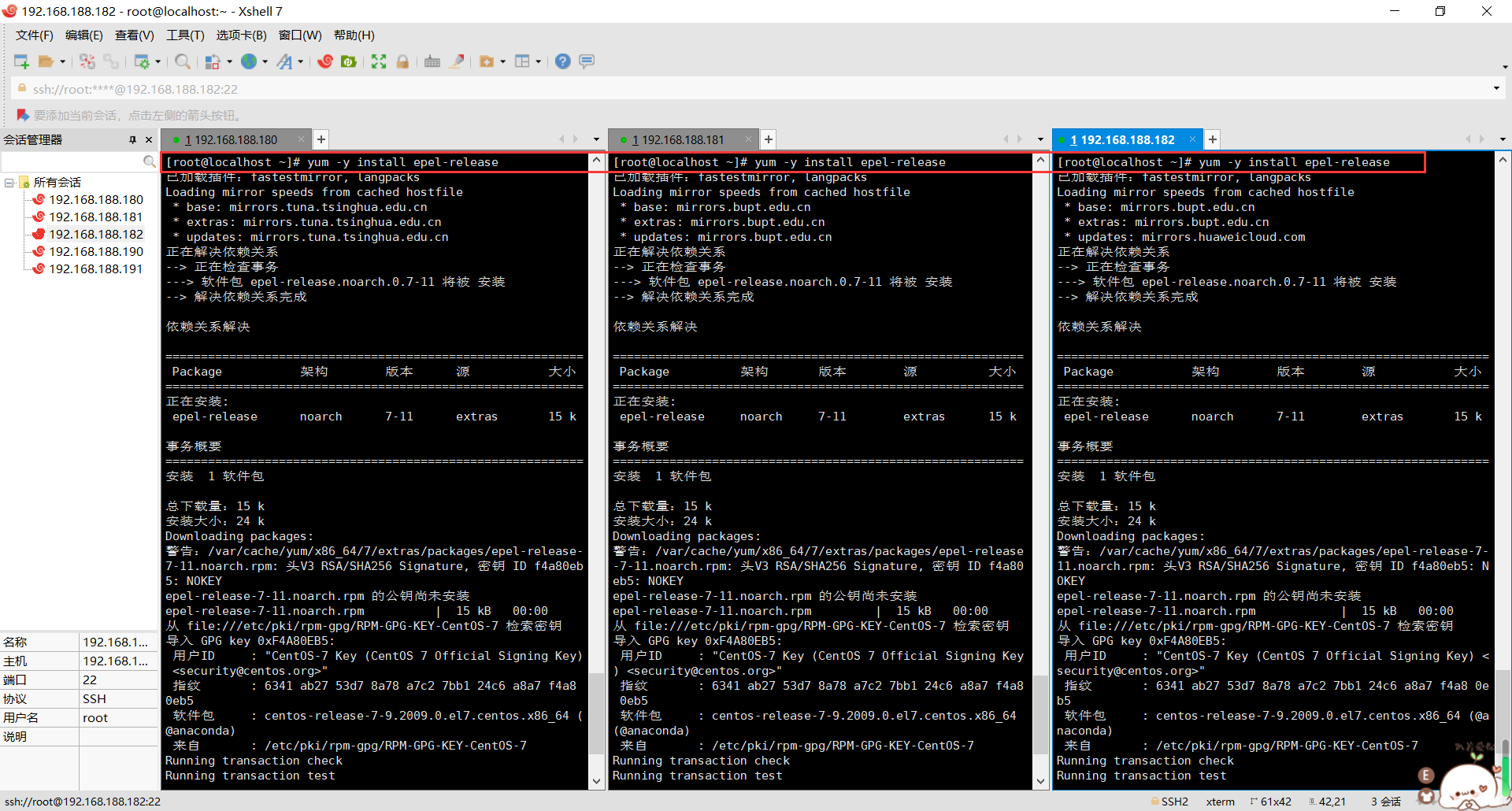
Task: Expand the folder-plus dropdown arrow
Action: pos(502,61)
